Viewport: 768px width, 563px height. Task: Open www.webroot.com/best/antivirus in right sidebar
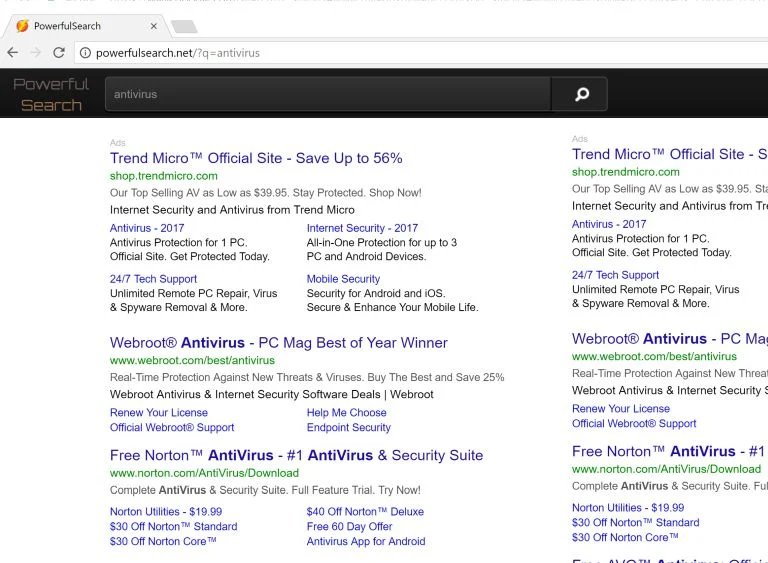(x=654, y=356)
